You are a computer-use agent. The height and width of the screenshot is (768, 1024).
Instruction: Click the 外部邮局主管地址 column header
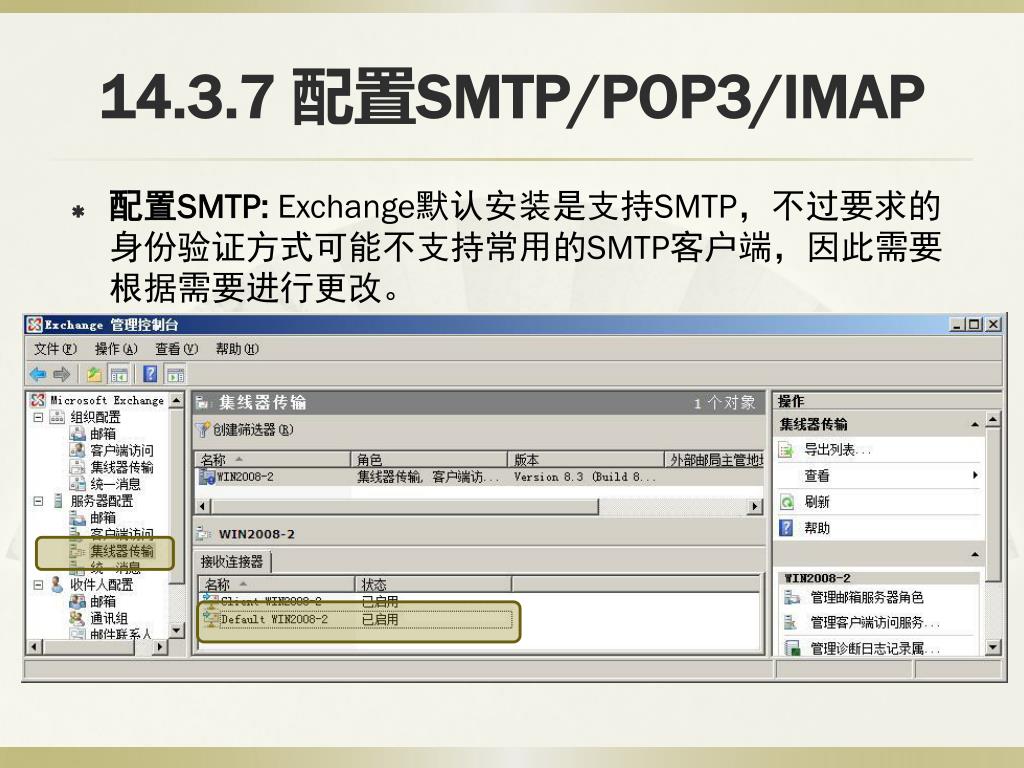point(714,460)
